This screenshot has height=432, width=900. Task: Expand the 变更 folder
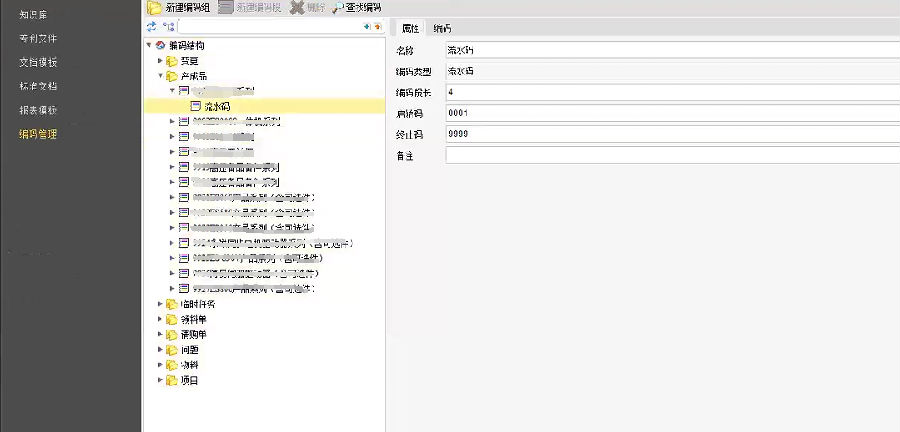coord(160,61)
